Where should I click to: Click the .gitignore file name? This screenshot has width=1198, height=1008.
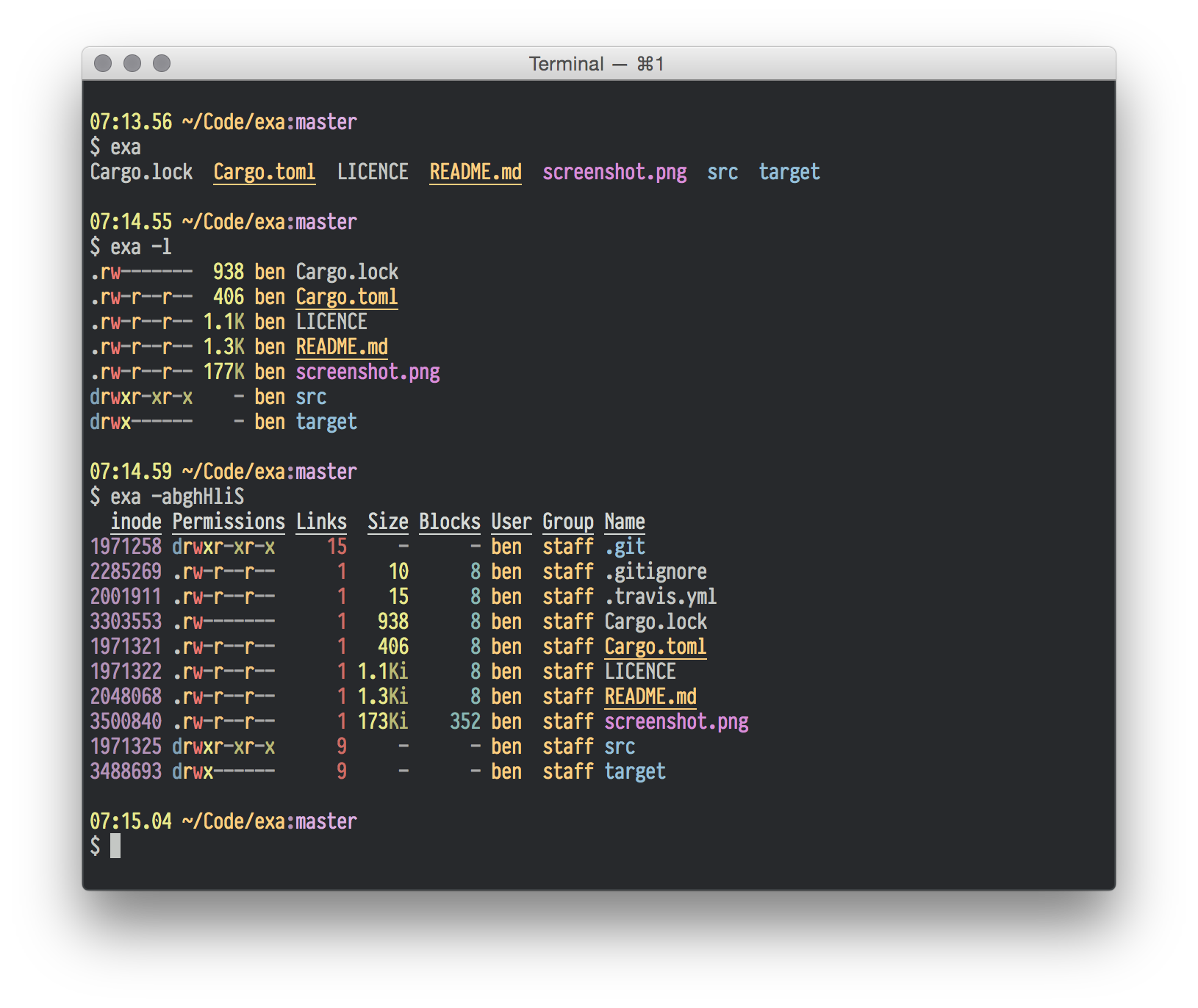tap(656, 572)
